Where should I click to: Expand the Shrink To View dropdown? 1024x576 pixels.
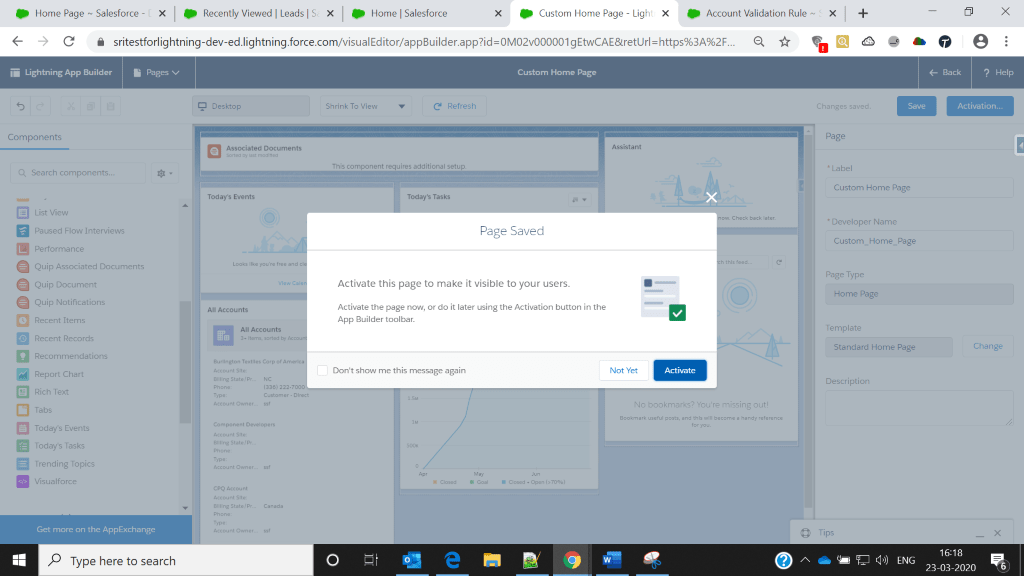click(x=366, y=106)
